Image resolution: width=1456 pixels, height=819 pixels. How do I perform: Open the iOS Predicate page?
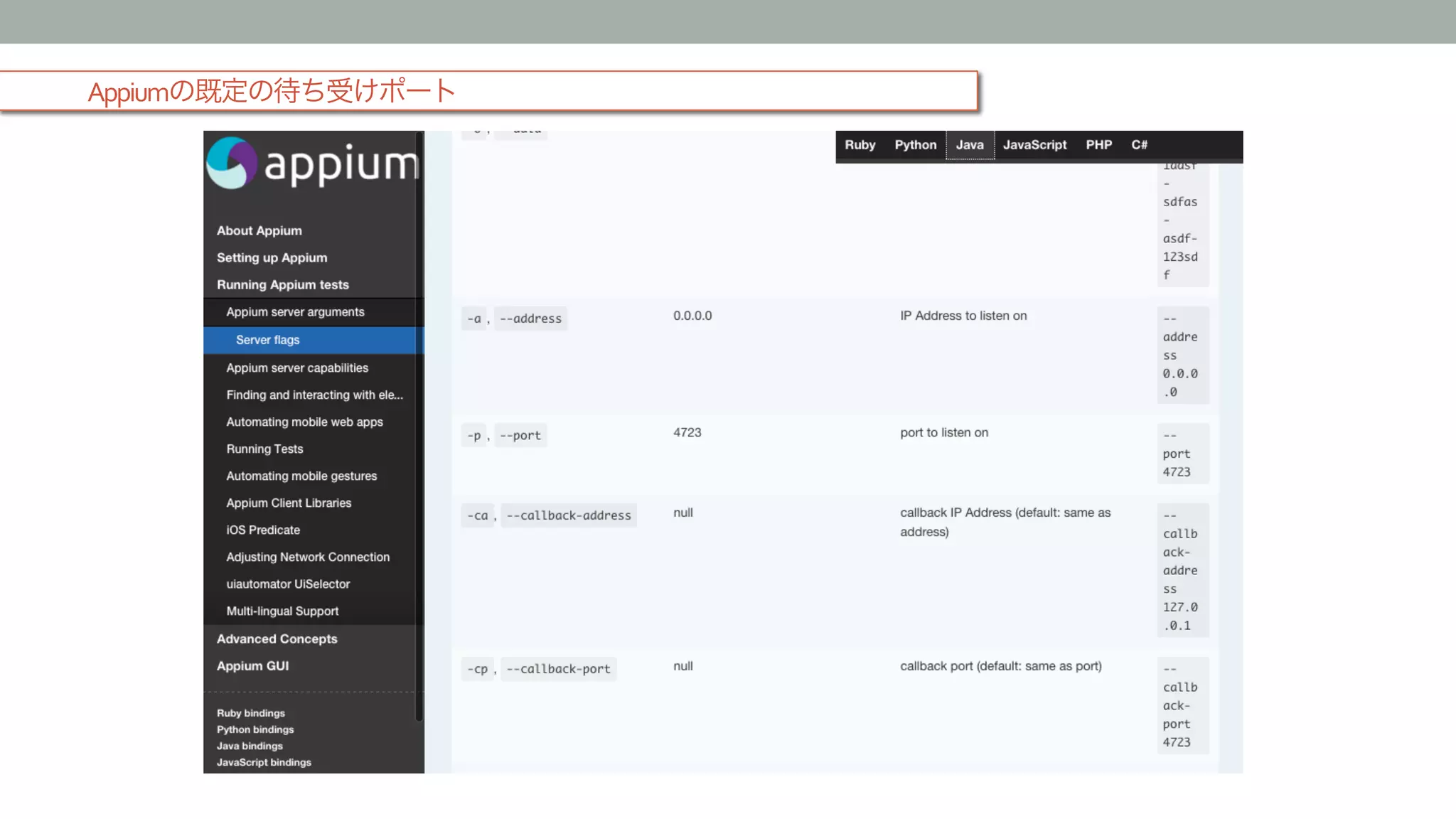263,530
